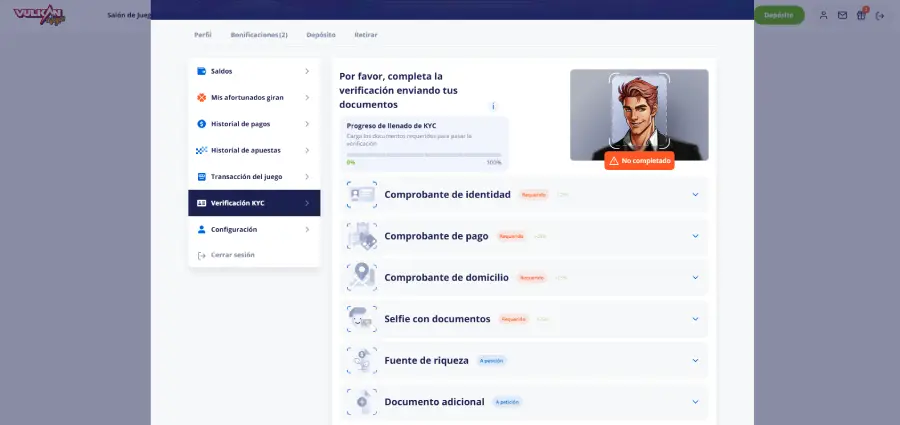Expand Fuente de riqueza section chevron
The image size is (900, 425).
point(695,361)
